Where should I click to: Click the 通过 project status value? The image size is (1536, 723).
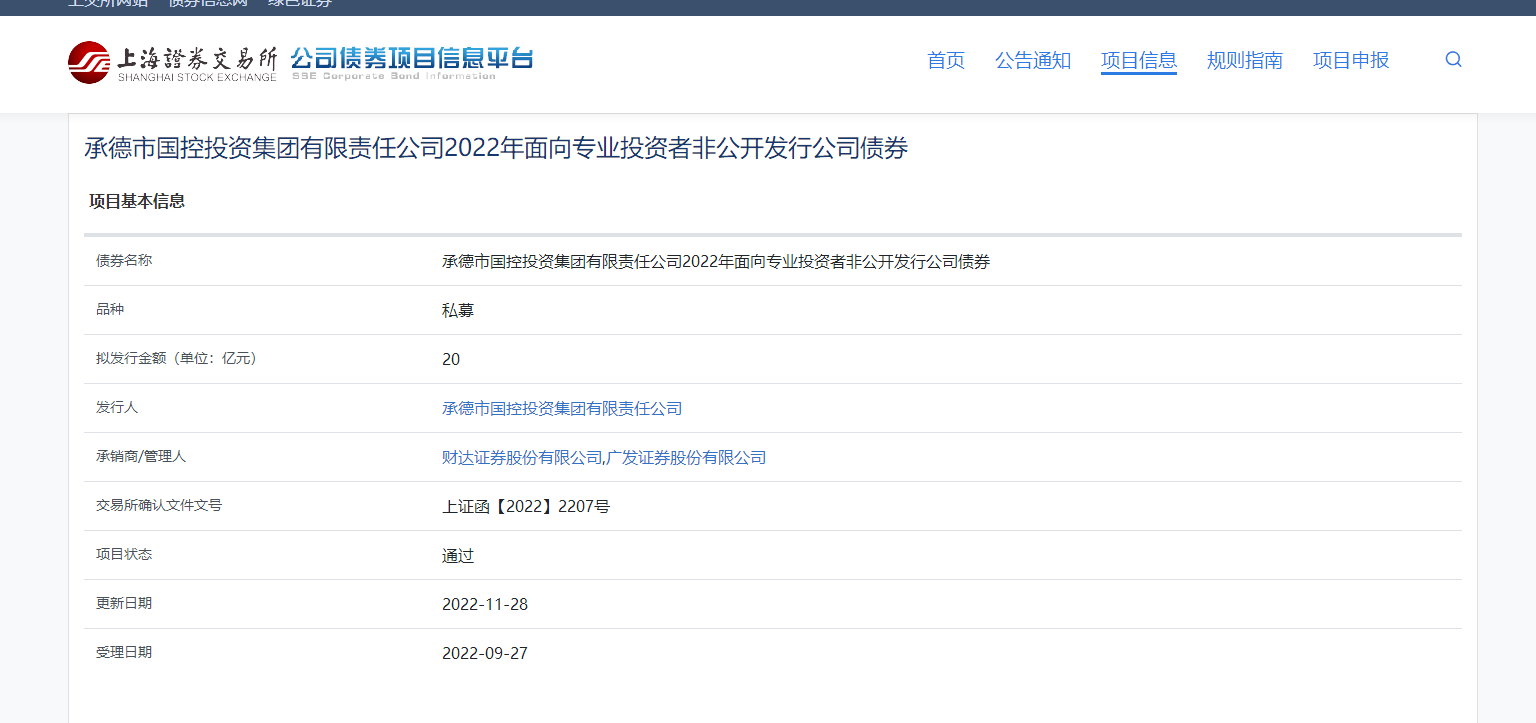[458, 555]
